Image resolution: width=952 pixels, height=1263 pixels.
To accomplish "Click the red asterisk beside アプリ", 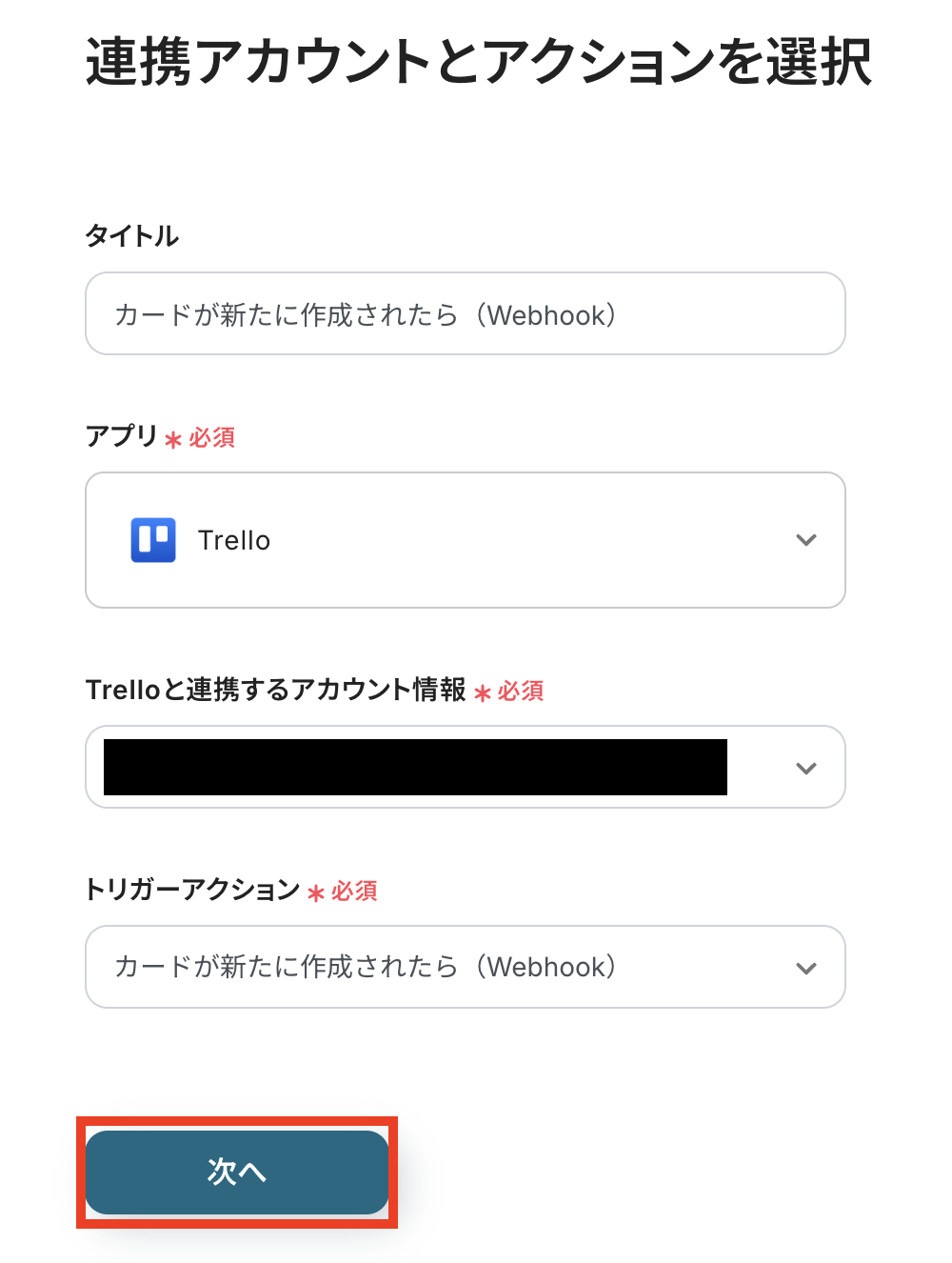I will point(173,439).
